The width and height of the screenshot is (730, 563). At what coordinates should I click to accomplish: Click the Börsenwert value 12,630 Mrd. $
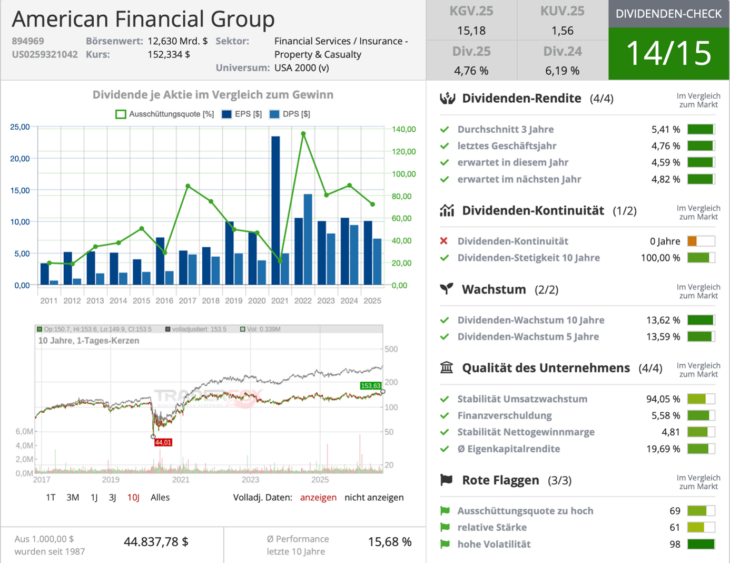click(x=177, y=41)
